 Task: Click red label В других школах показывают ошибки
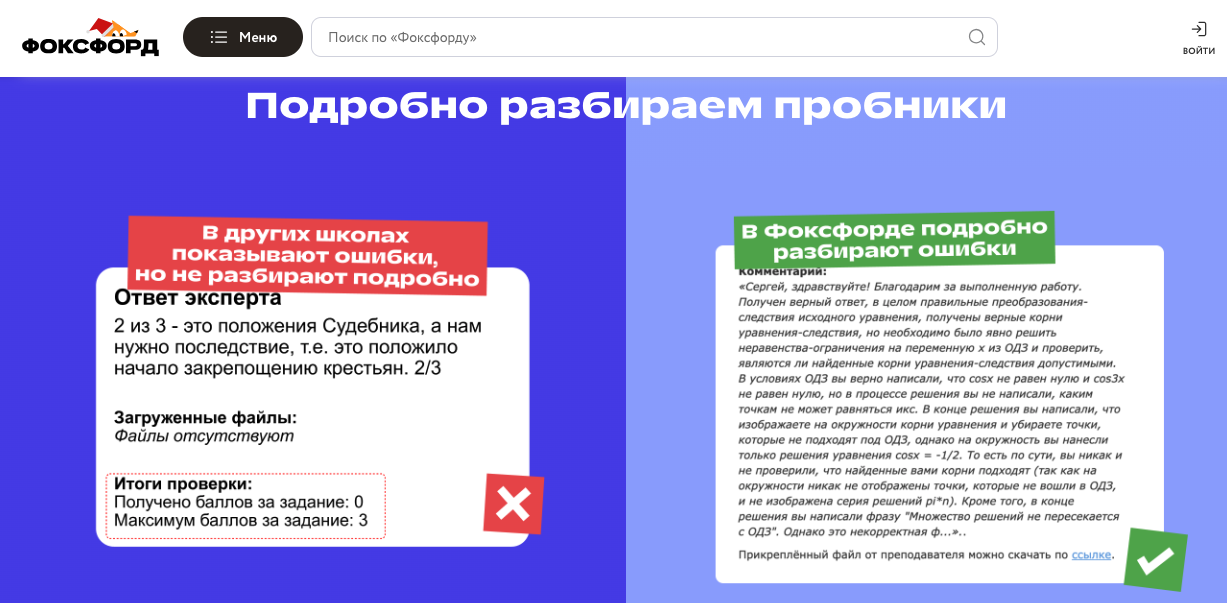tap(307, 255)
